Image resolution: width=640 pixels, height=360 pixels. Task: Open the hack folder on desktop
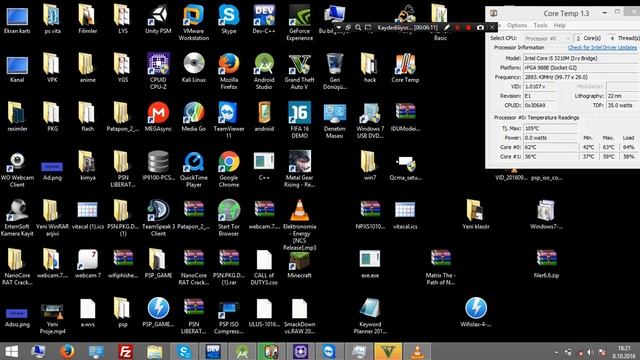click(x=370, y=68)
